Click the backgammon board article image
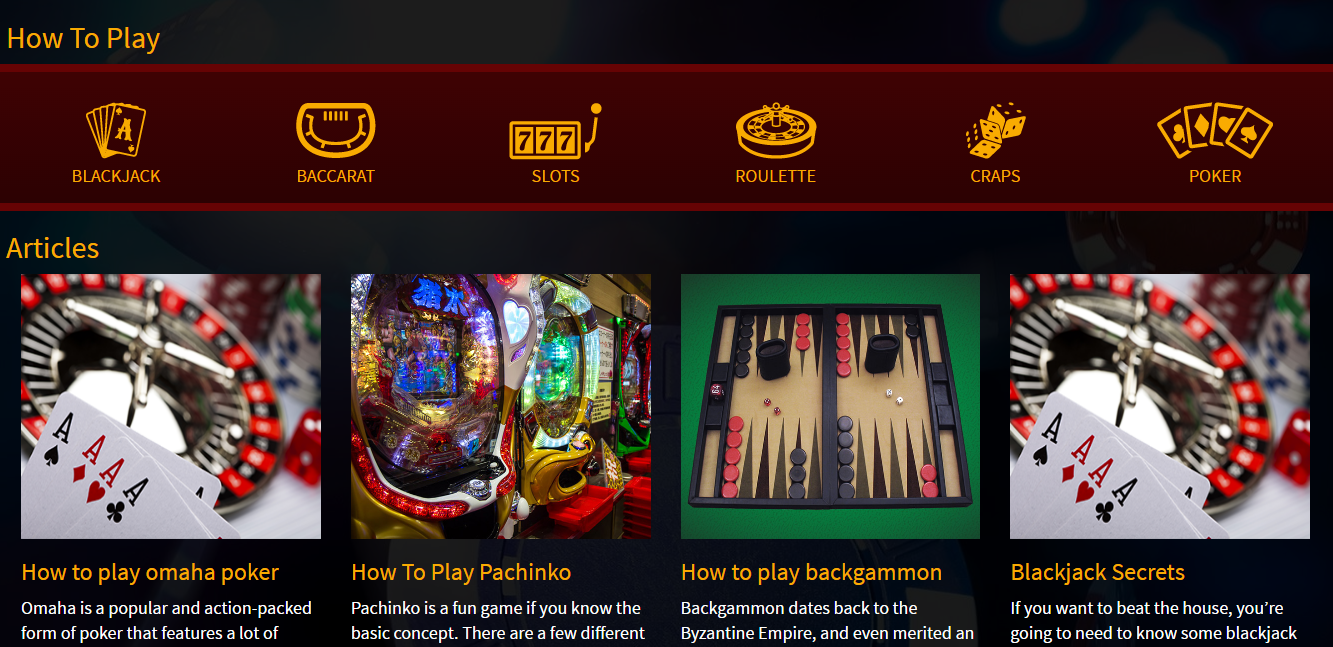Viewport: 1333px width, 647px height. tap(830, 406)
